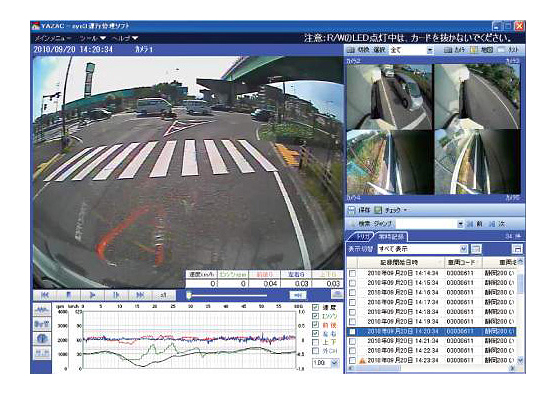Tick the checkbox for record 14:14:34
Image resolution: width=556 pixels, height=394 pixels.
click(352, 273)
